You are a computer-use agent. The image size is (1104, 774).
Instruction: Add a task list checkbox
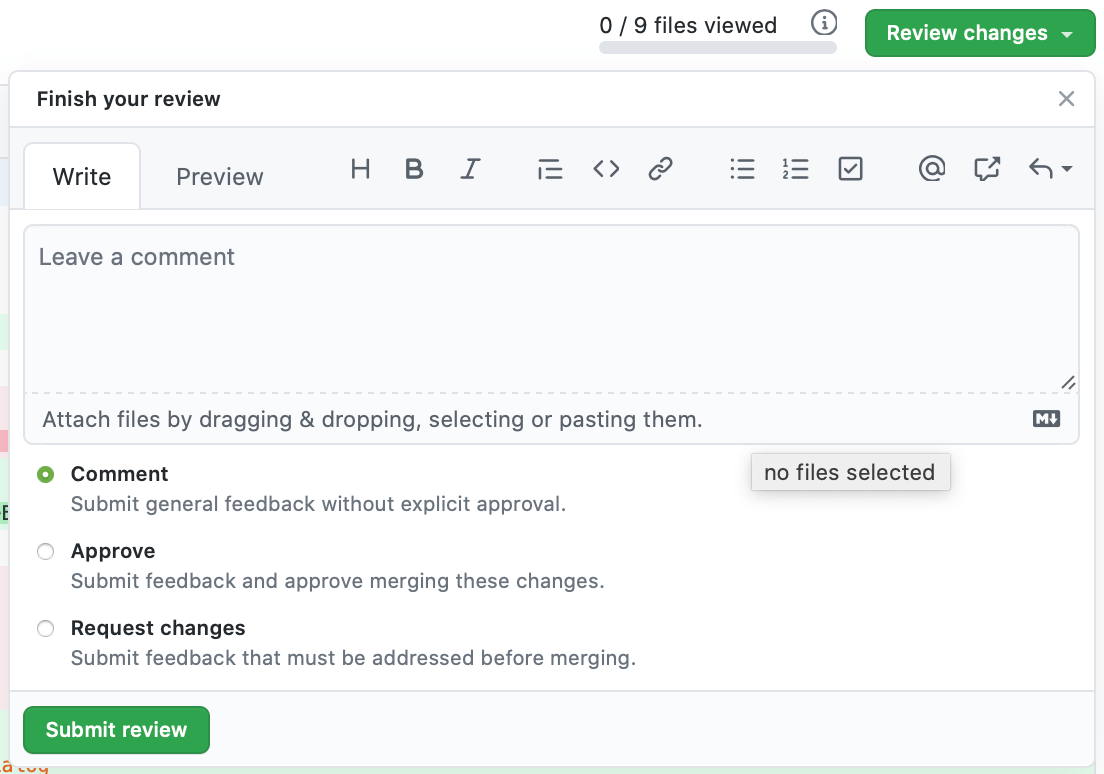tap(850, 169)
